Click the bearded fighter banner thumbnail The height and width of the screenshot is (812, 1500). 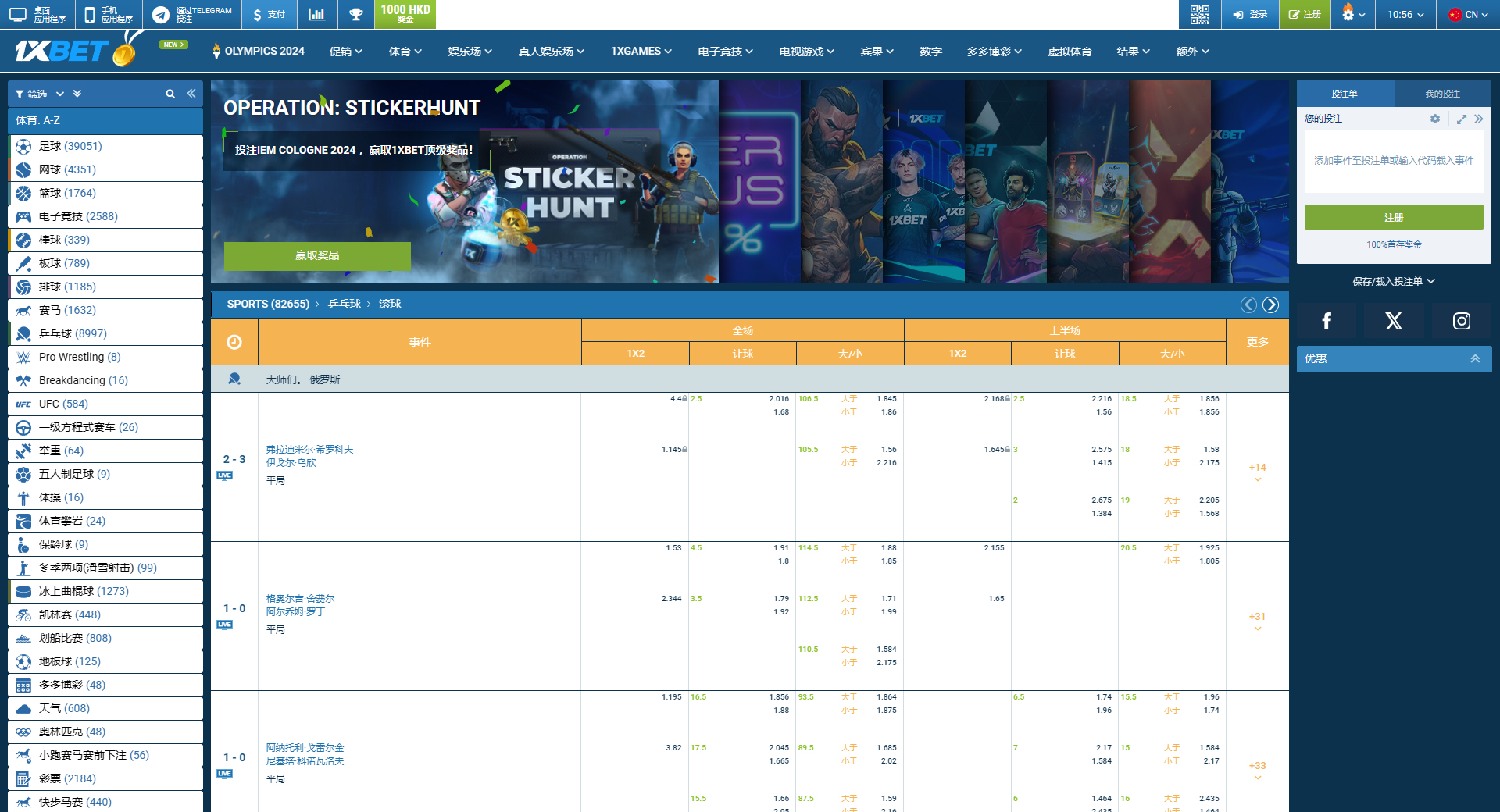(x=841, y=182)
